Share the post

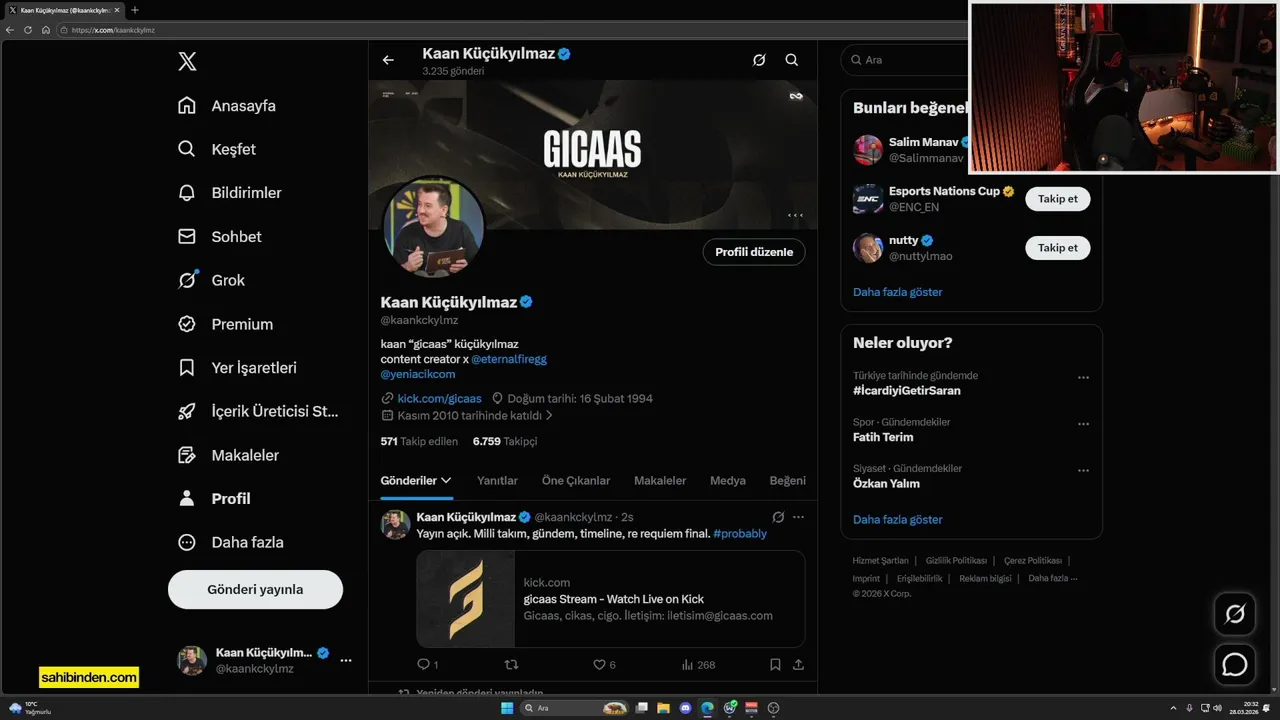pos(798,664)
